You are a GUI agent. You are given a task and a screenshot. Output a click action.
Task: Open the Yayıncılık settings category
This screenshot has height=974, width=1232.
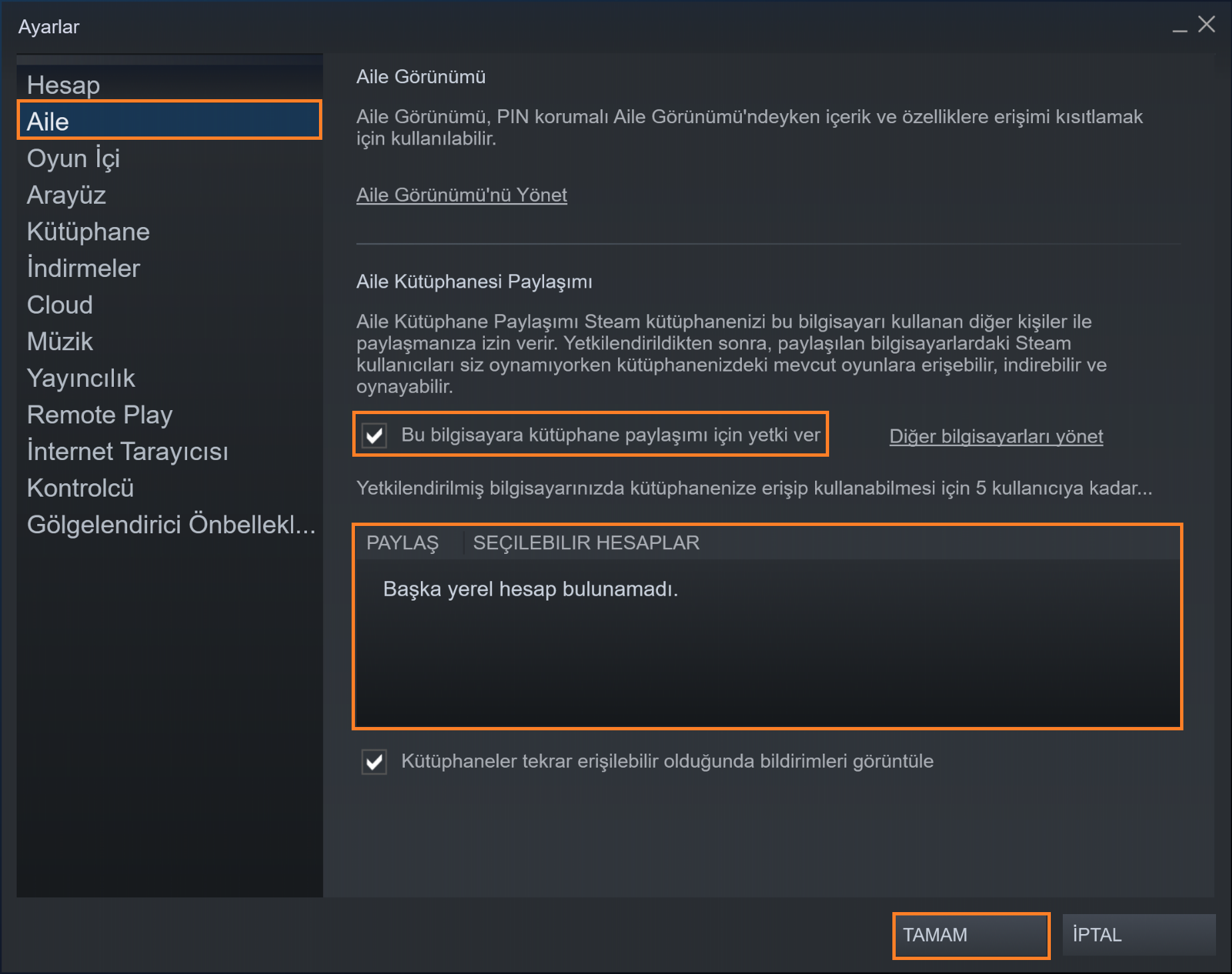(x=81, y=377)
